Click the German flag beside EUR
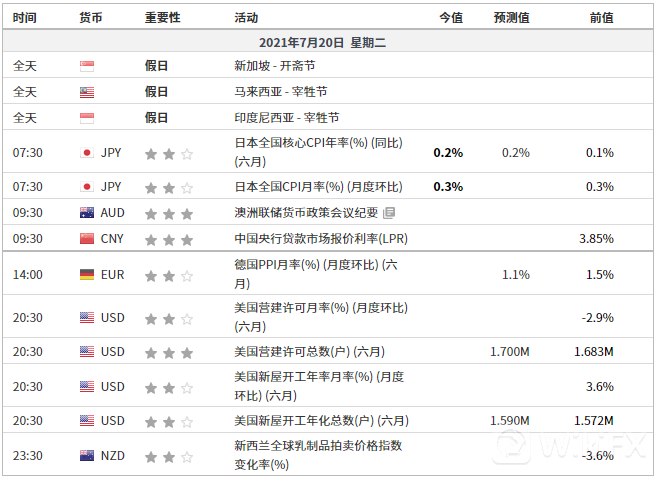 coord(86,274)
